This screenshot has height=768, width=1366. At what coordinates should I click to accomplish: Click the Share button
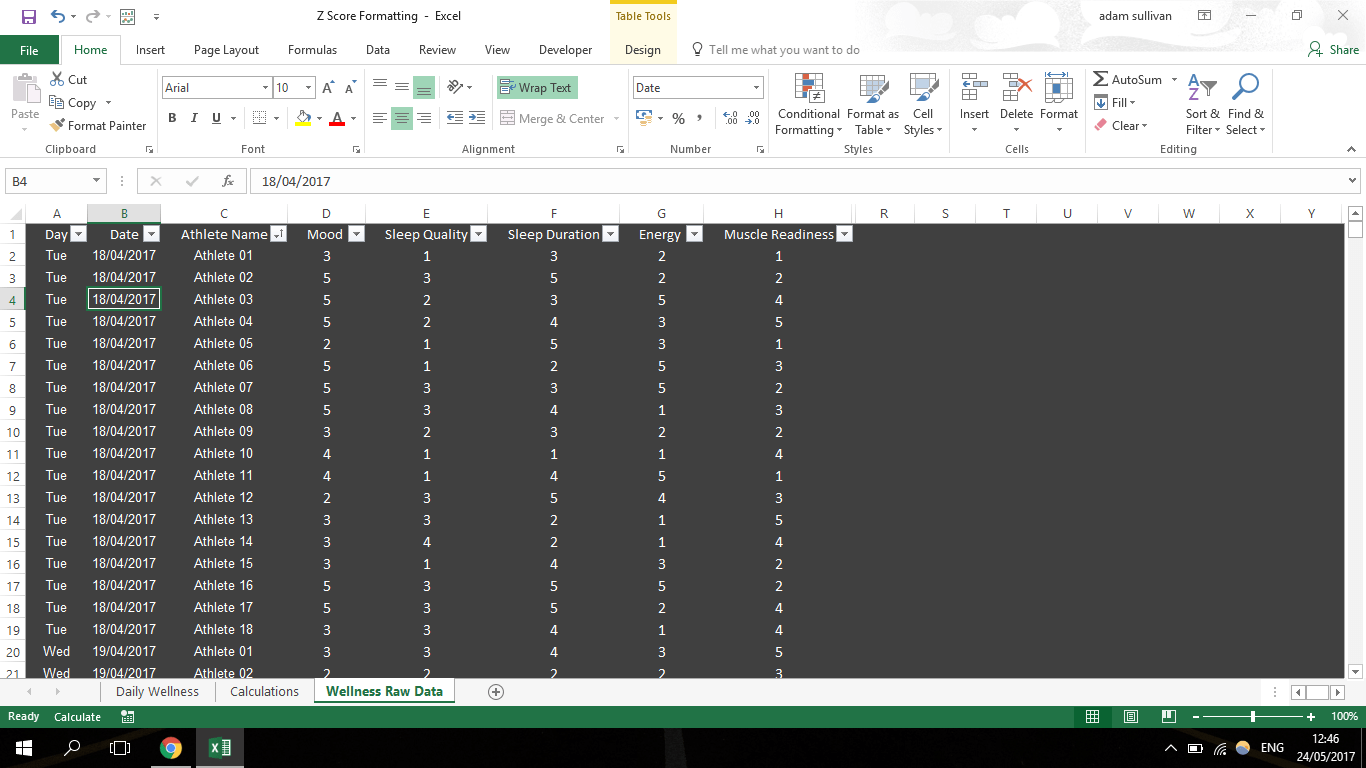coord(1334,50)
